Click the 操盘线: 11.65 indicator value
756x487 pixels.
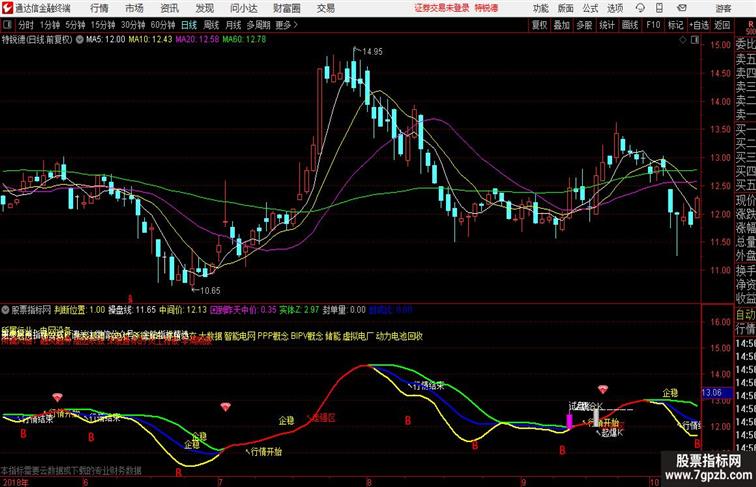point(132,310)
